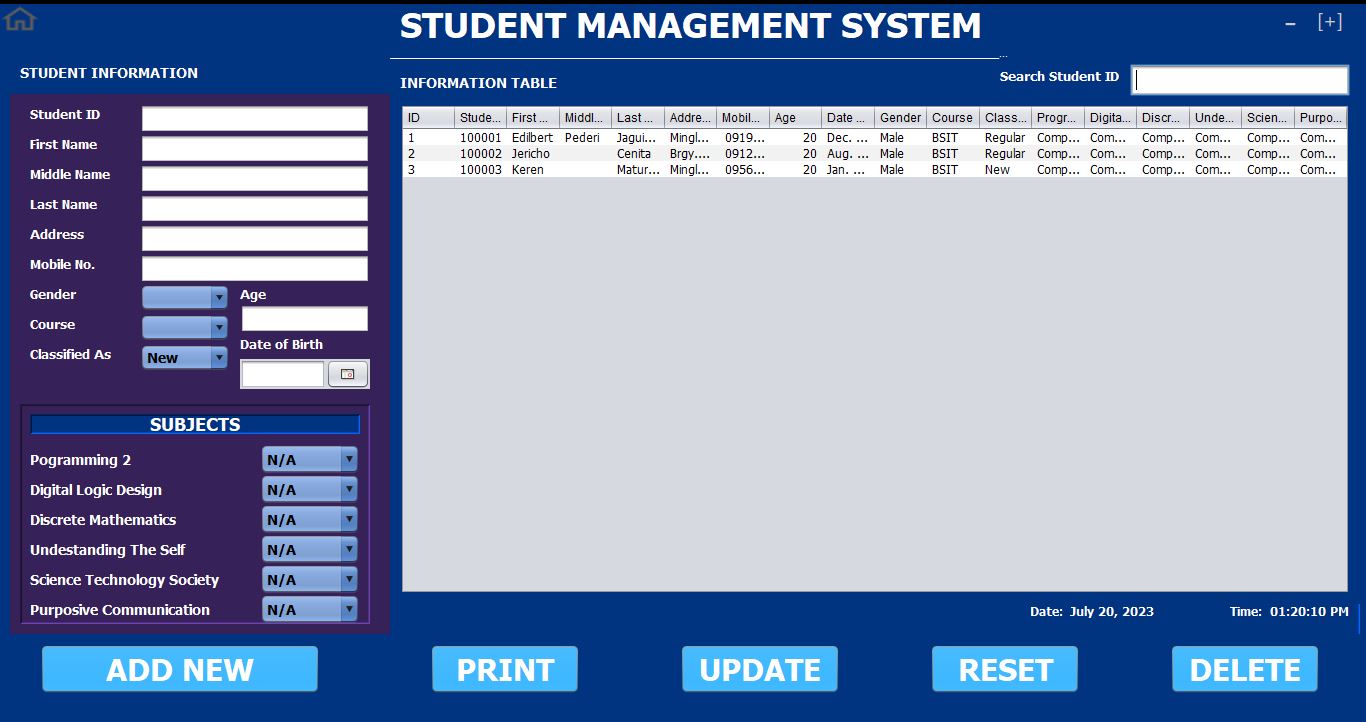Viewport: 1366px width, 722px height.
Task: Expand the Pogramming 2 grade dropdown
Action: (309, 460)
